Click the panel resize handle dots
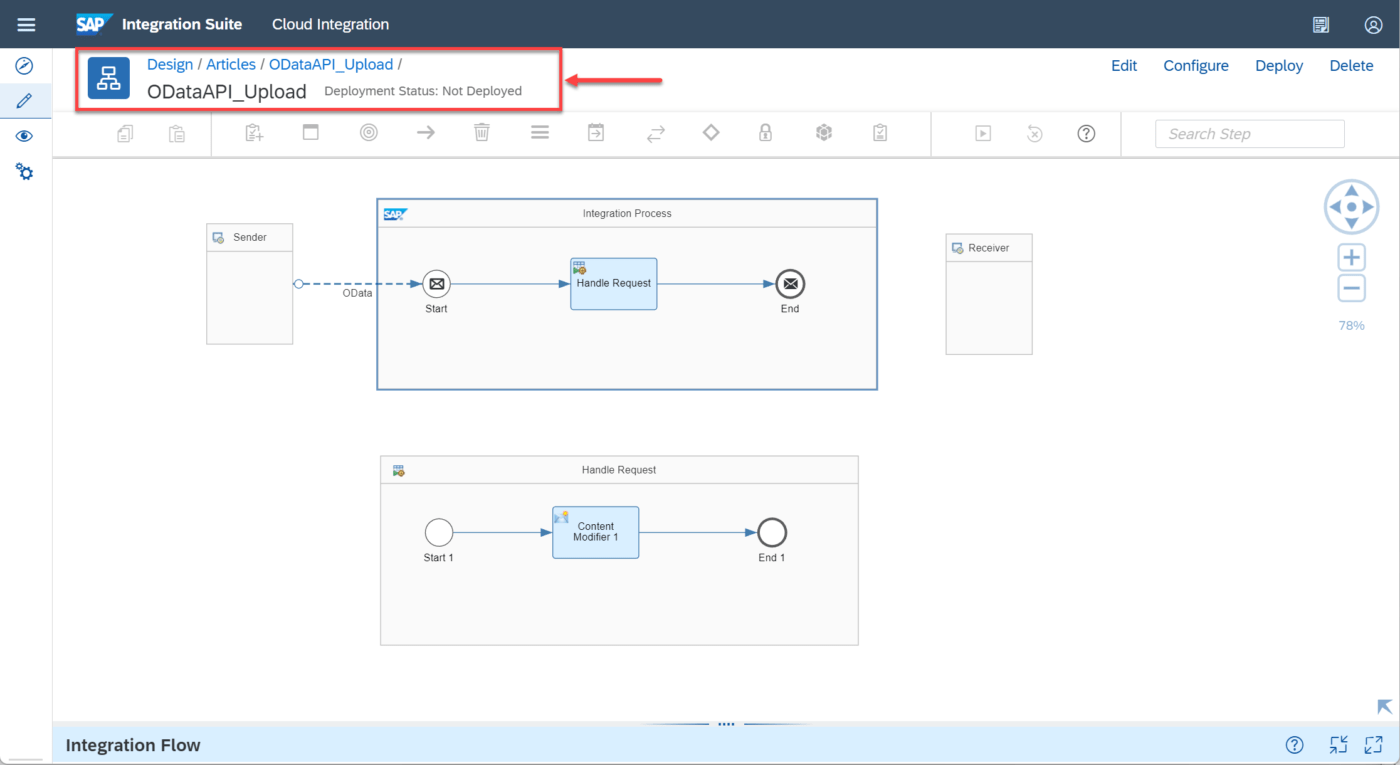Viewport: 1400px width, 765px height. click(x=726, y=724)
